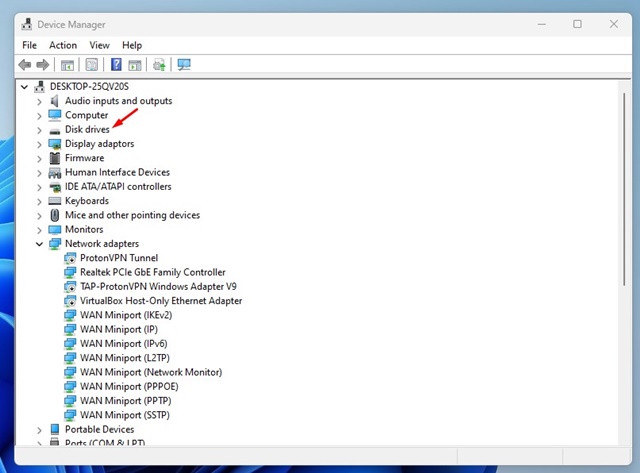
Task: Click the Monitors icon
Action: [x=55, y=229]
